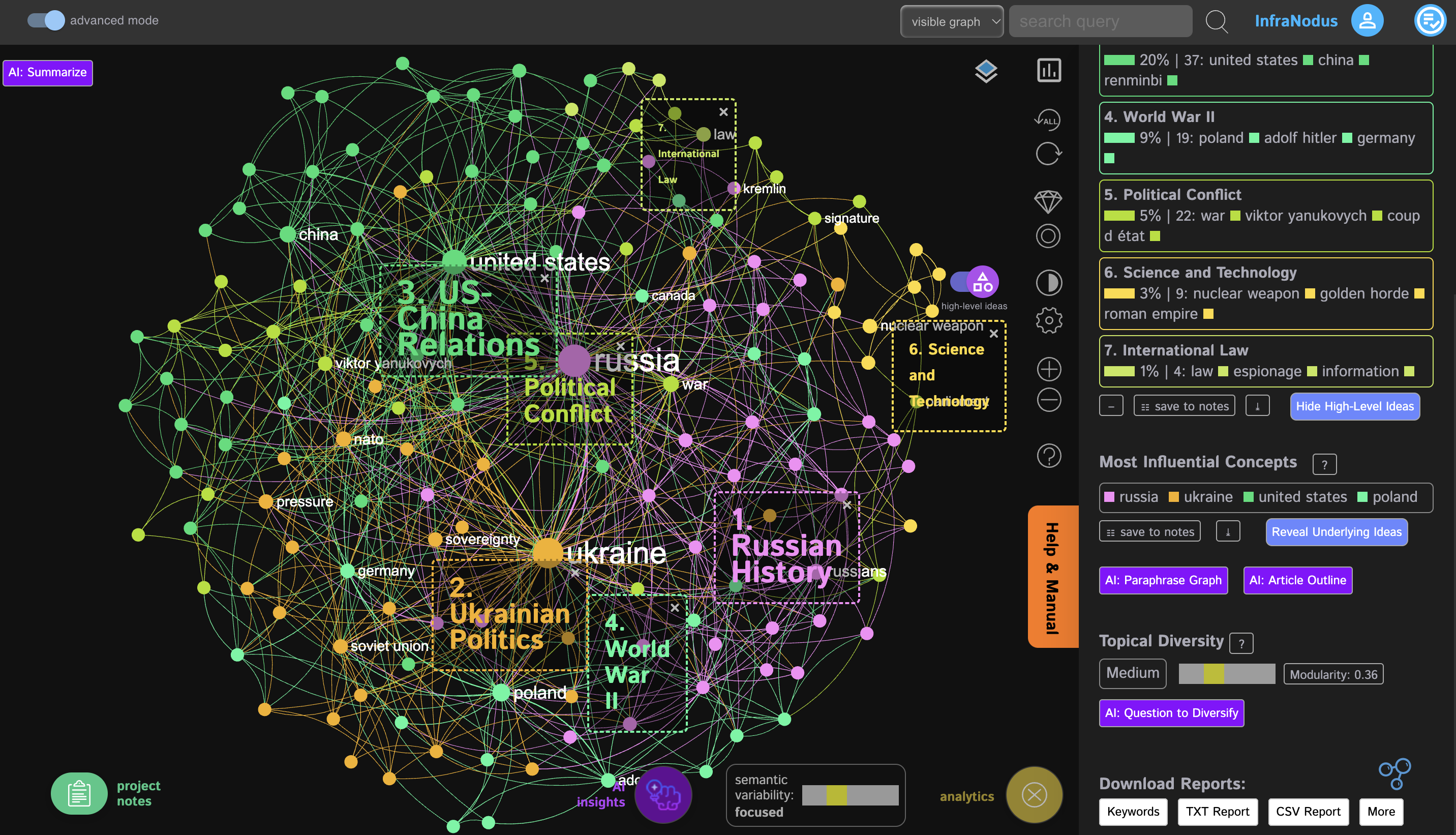Screen dimensions: 1456x835
Task: Click Reveal Underlying Ideas button
Action: click(x=1337, y=531)
